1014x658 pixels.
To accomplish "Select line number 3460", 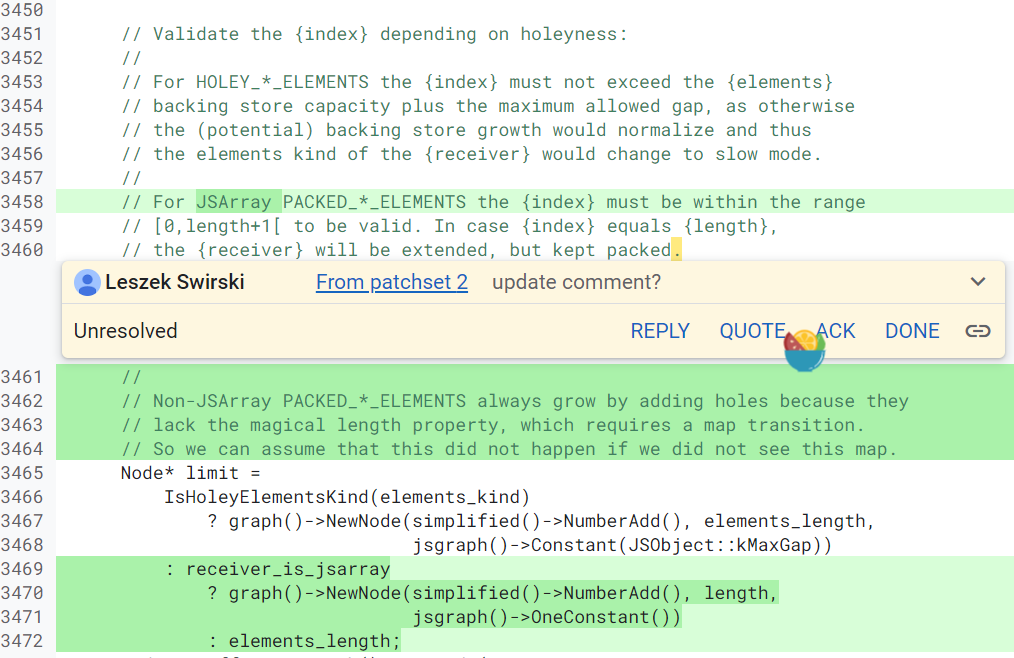I will [x=22, y=250].
